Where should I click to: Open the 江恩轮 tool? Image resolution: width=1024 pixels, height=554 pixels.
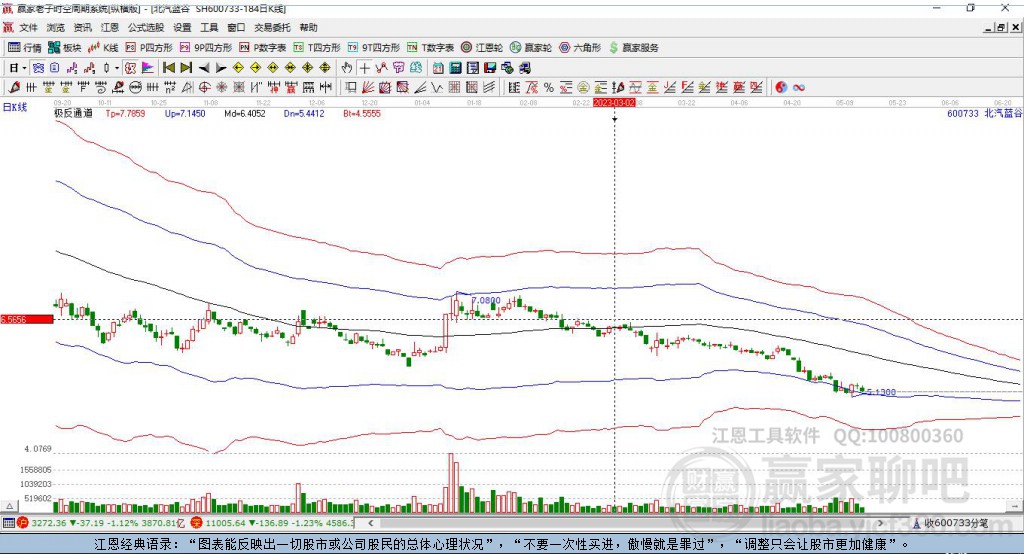(482, 48)
